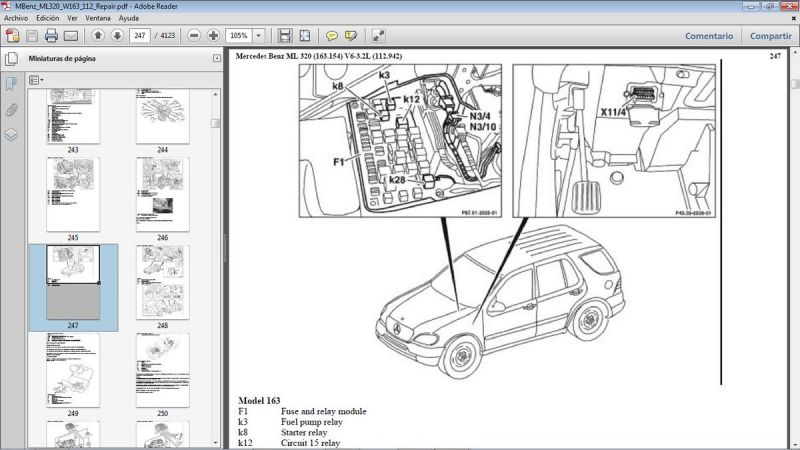Image resolution: width=800 pixels, height=450 pixels.
Task: Open the Archivo menu
Action: click(x=16, y=18)
